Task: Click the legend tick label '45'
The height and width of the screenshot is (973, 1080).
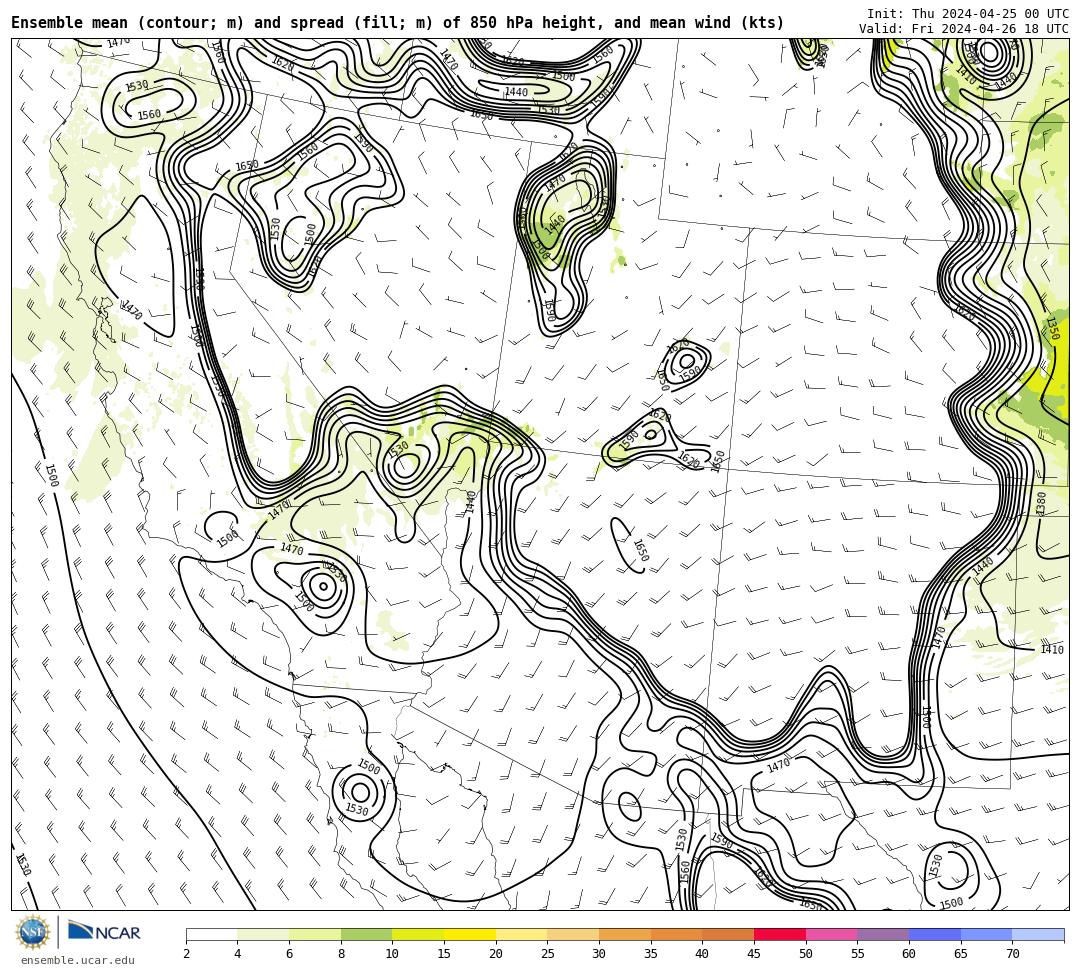Action: click(754, 954)
